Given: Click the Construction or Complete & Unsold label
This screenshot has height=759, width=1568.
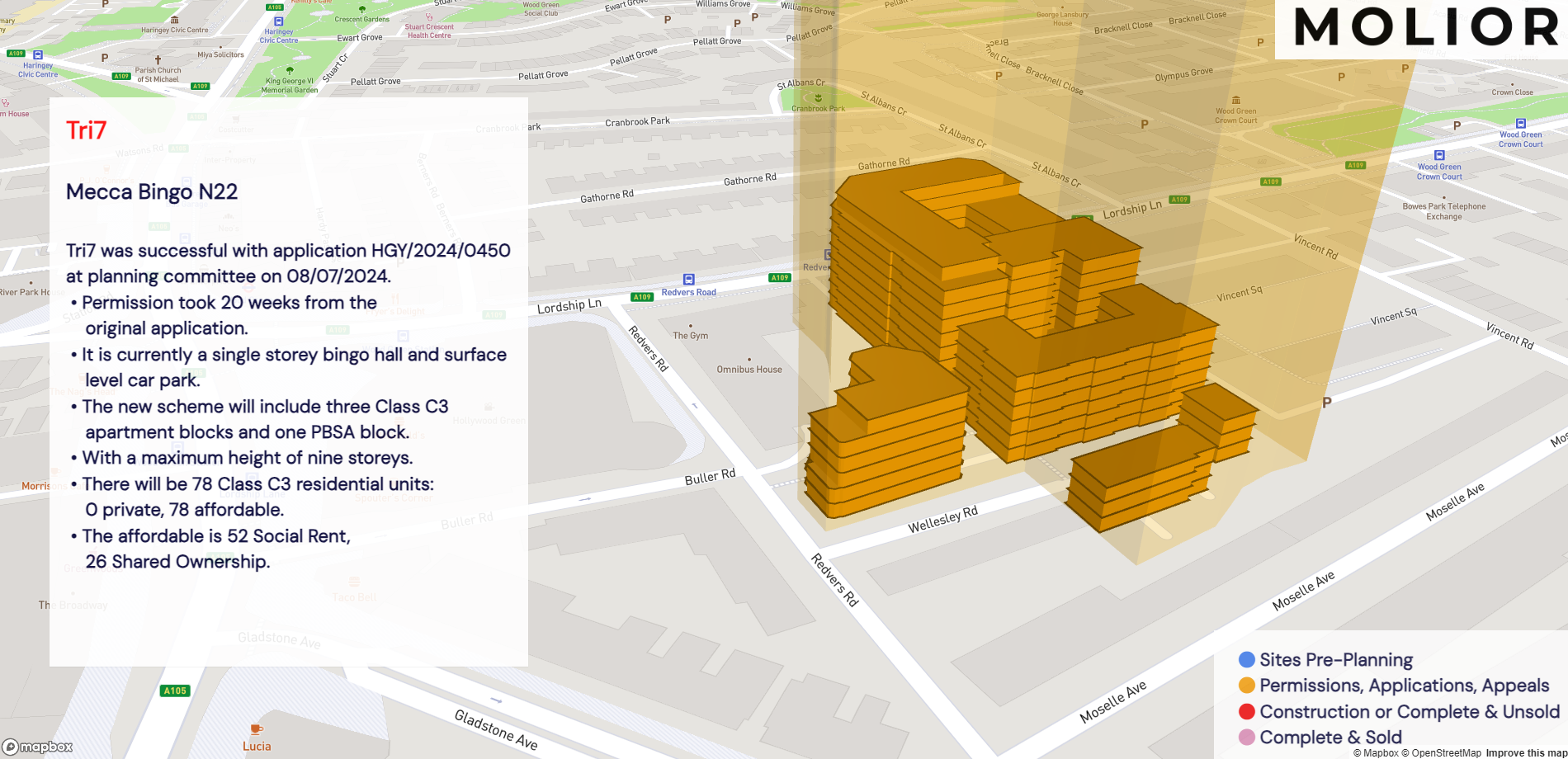Looking at the screenshot, I should [x=1410, y=711].
